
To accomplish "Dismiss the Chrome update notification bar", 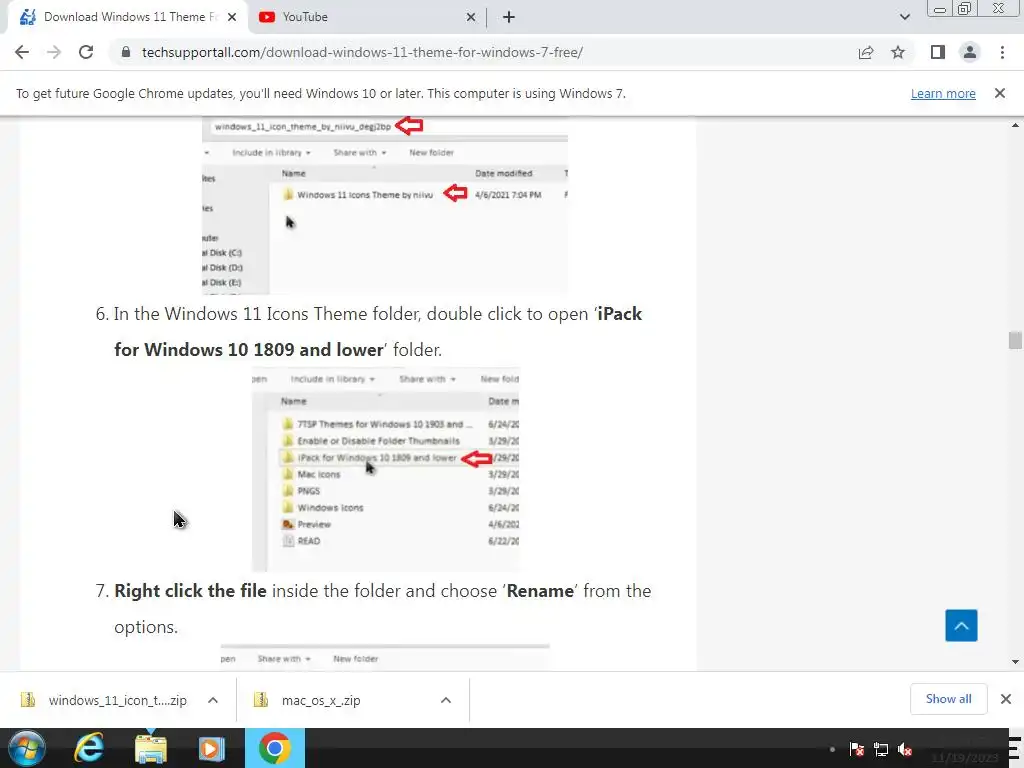I will coord(1000,93).
